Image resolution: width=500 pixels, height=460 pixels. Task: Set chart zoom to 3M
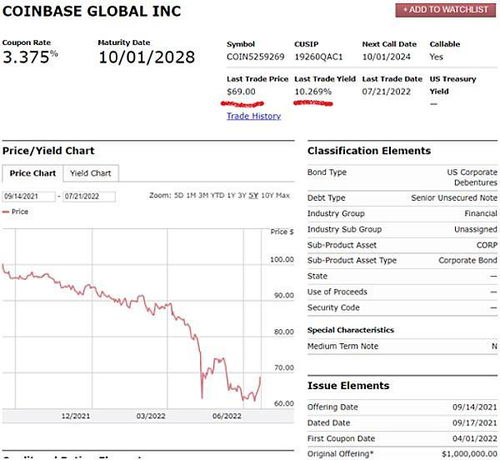coord(203,195)
